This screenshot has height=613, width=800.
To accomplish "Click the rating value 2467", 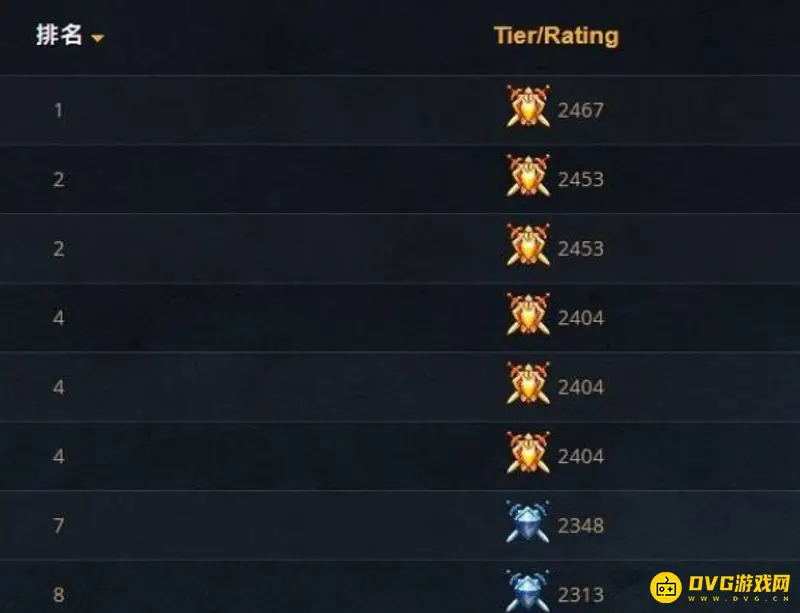I will [581, 110].
